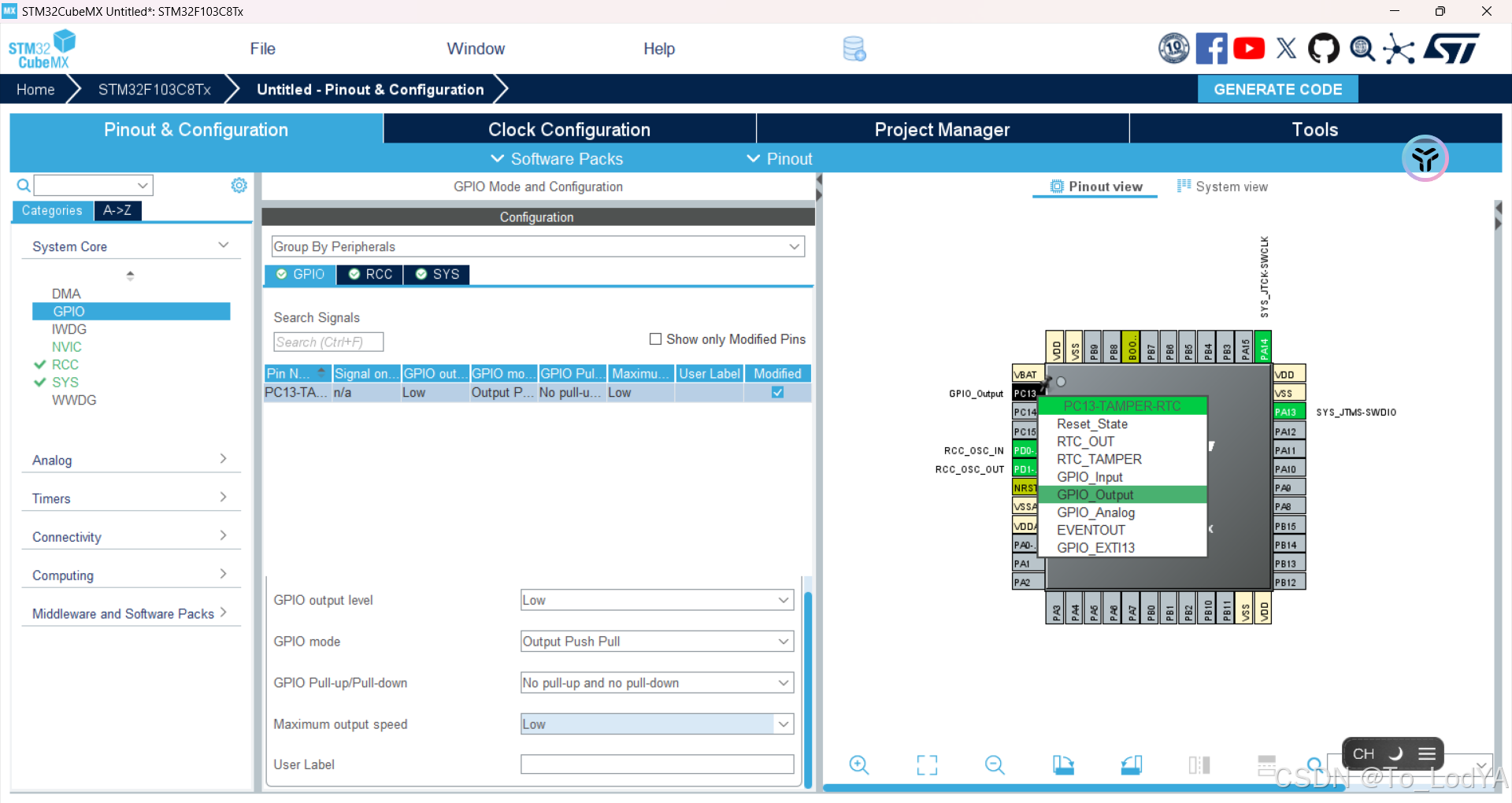The height and width of the screenshot is (803, 1512).
Task: Switch to Project Manager tab
Action: coord(942,129)
